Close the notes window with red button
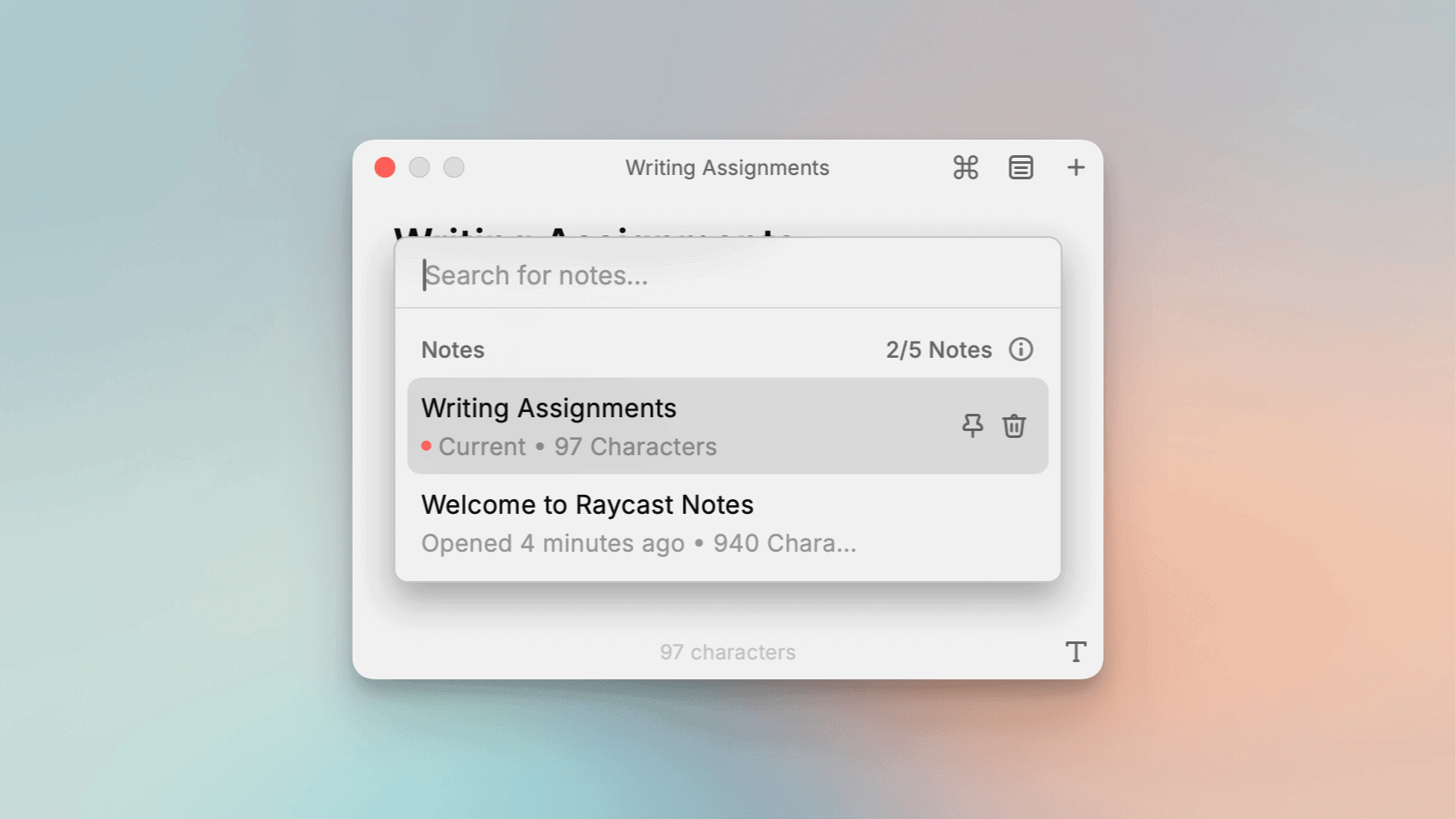The image size is (1456, 819). coord(385,167)
